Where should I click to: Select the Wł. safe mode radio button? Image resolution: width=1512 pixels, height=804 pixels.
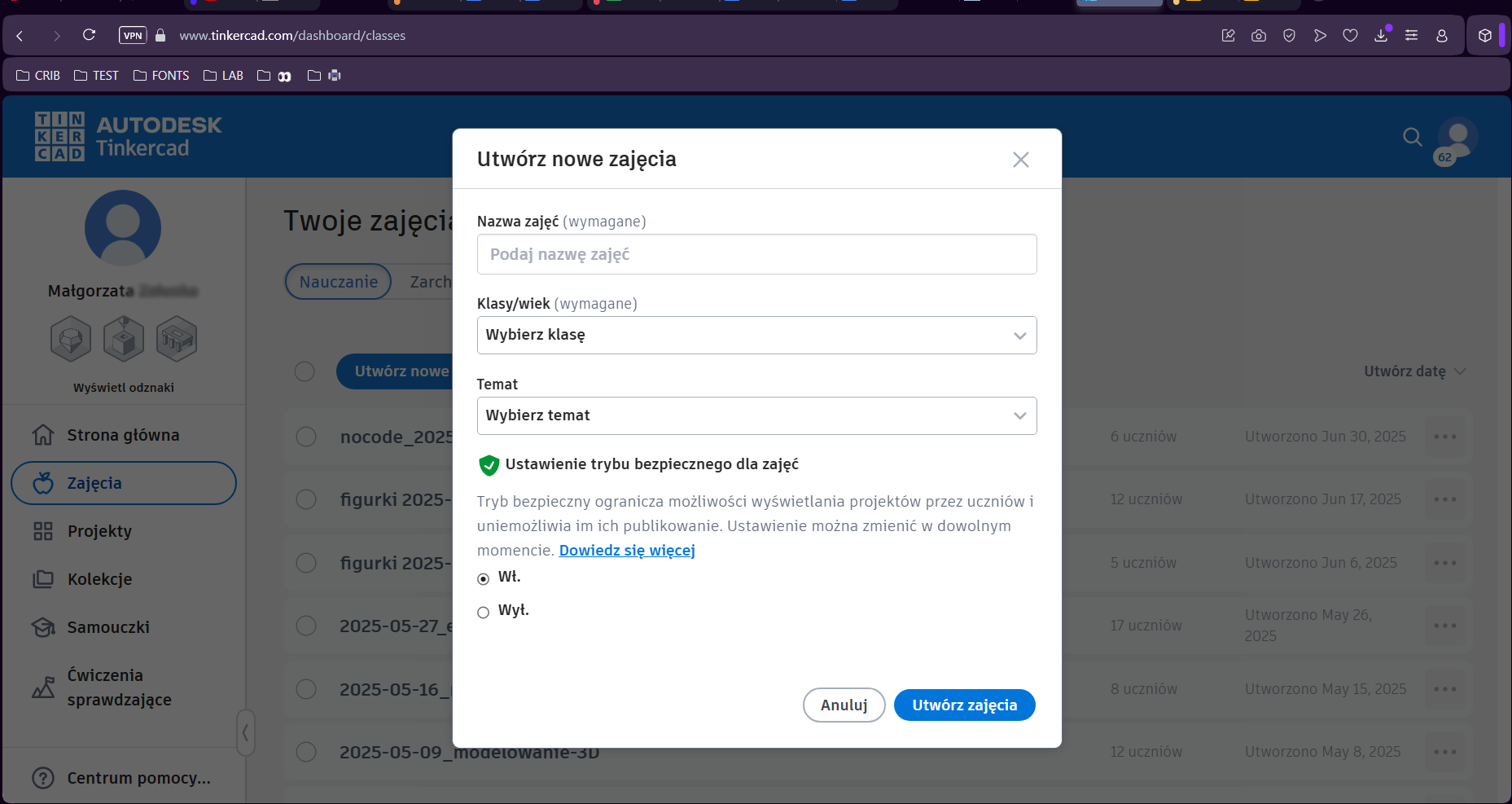point(484,578)
